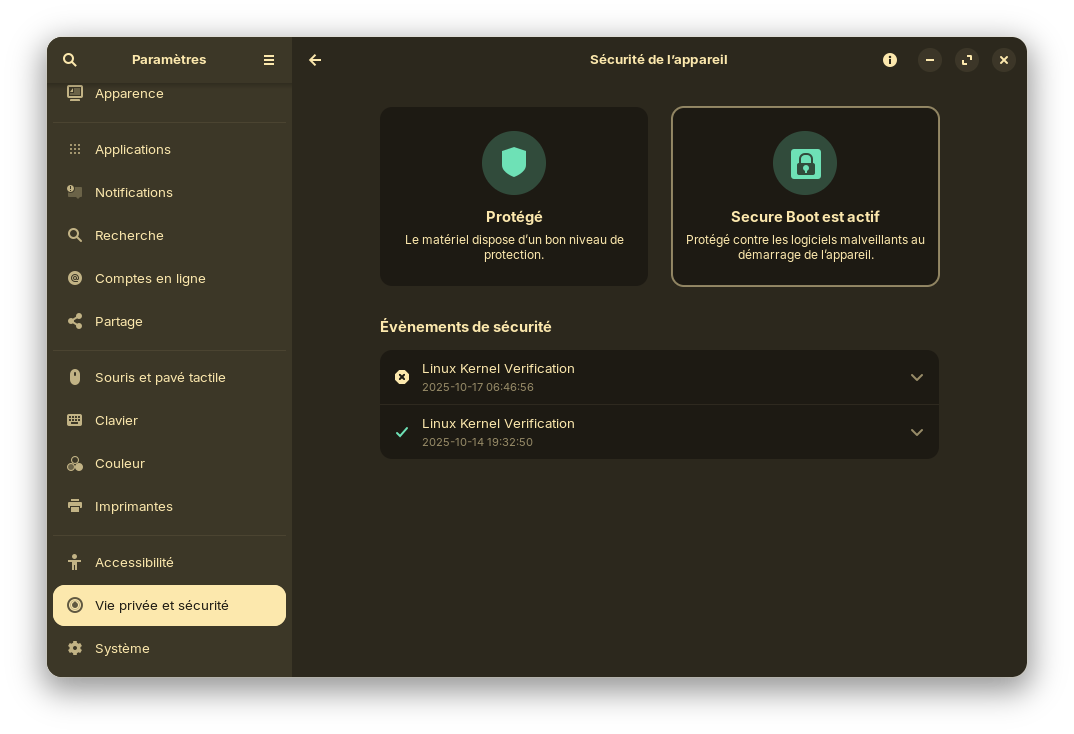Maximize the settings window

967,60
